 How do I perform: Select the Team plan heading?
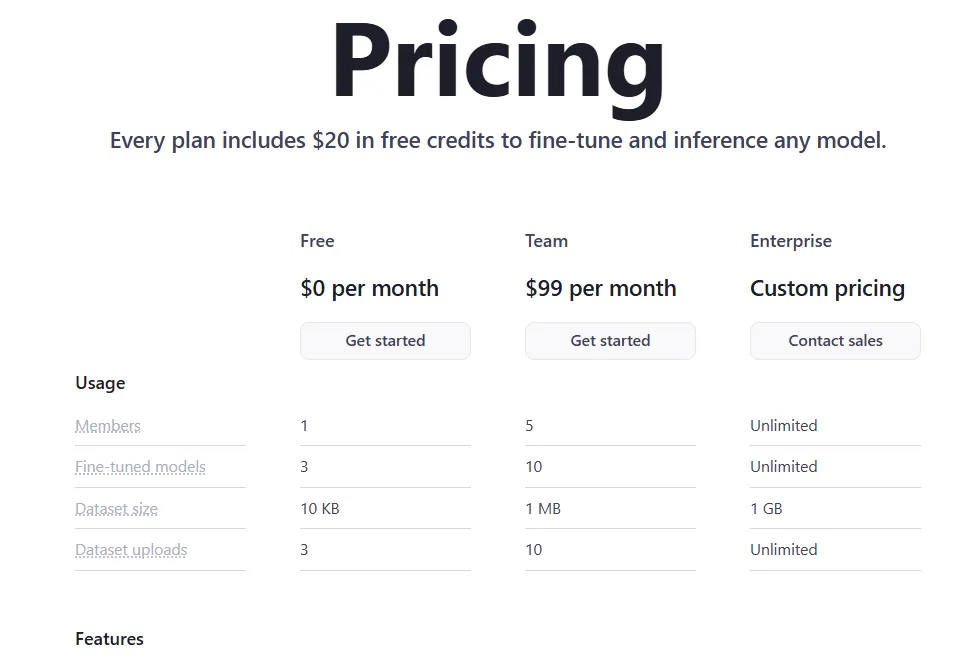pos(547,241)
